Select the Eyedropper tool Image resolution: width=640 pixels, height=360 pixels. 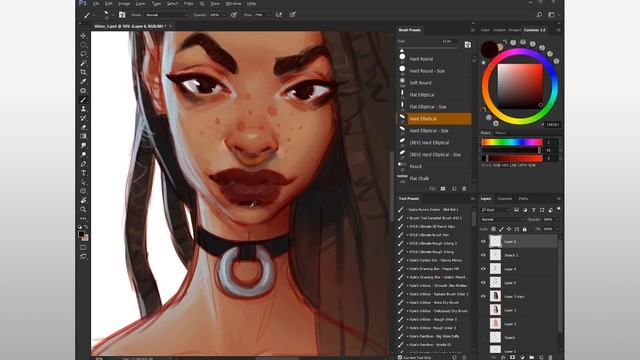click(83, 81)
